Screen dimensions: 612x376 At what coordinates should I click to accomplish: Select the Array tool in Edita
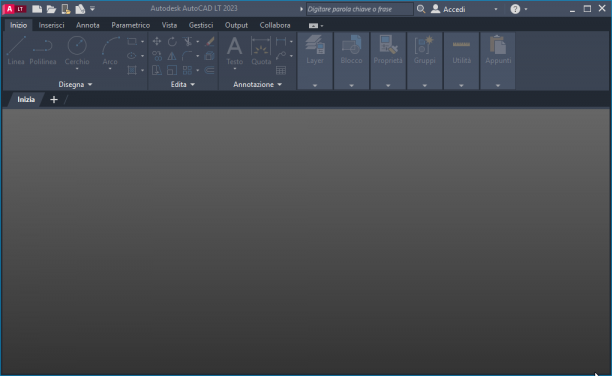click(x=188, y=70)
